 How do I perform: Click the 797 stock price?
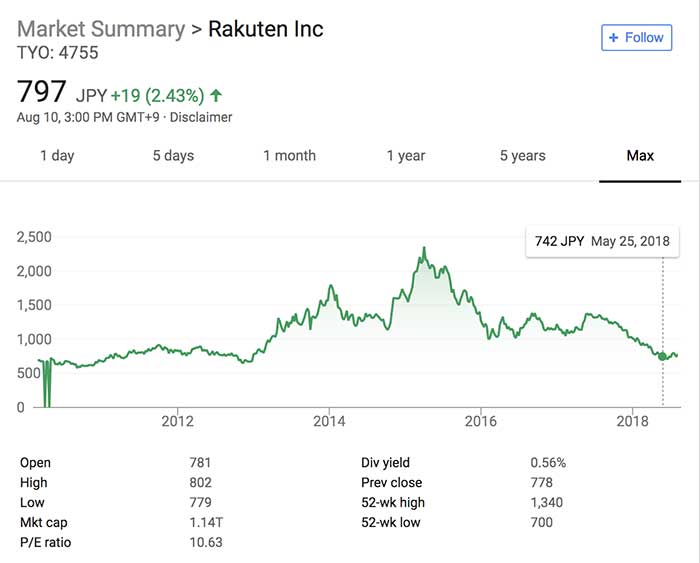click(42, 93)
